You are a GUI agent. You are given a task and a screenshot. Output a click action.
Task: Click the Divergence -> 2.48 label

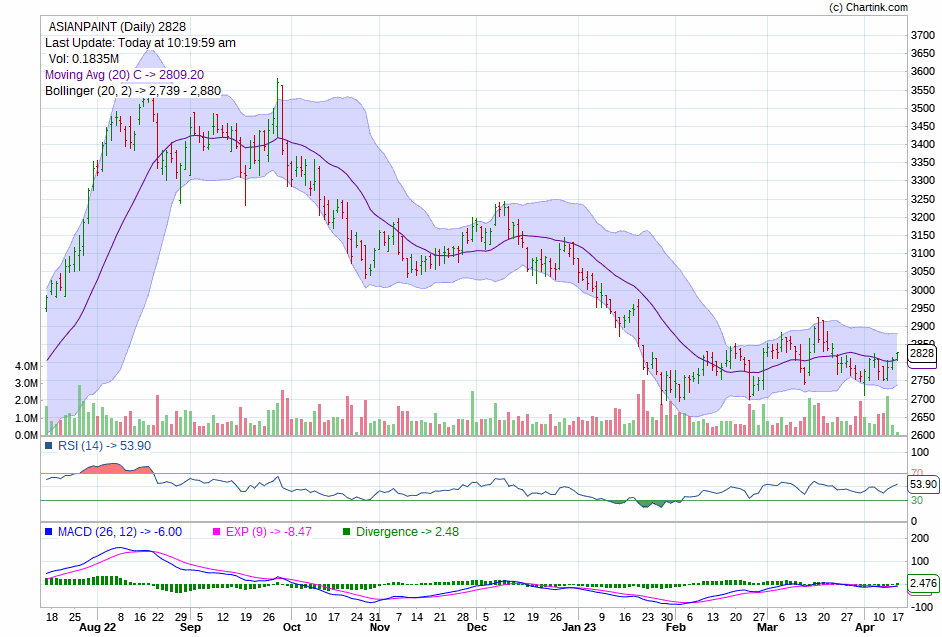coord(407,532)
